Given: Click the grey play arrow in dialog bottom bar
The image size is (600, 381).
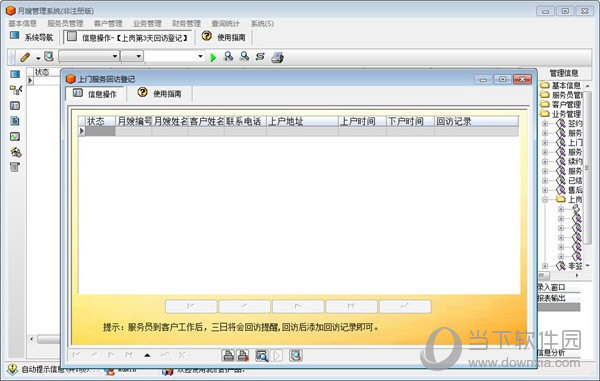Looking at the screenshot, I should pyautogui.click(x=277, y=356).
